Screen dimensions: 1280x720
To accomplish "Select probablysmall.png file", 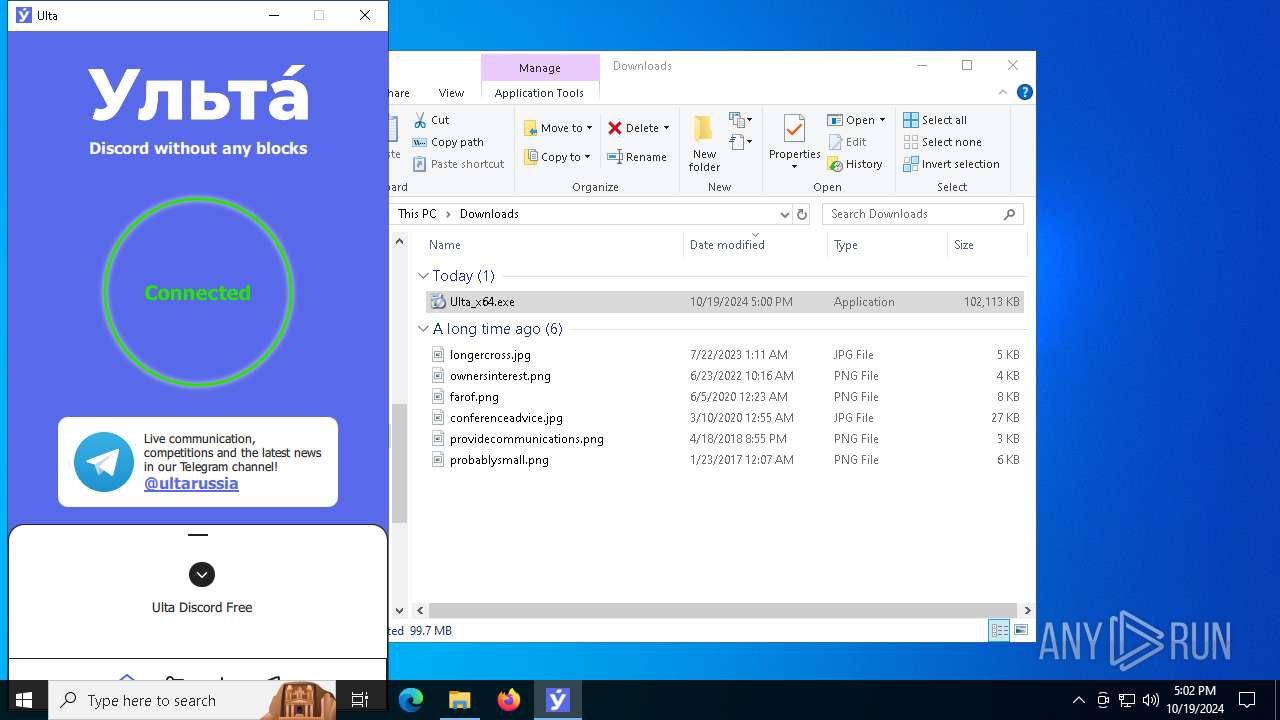I will coord(724,460).
